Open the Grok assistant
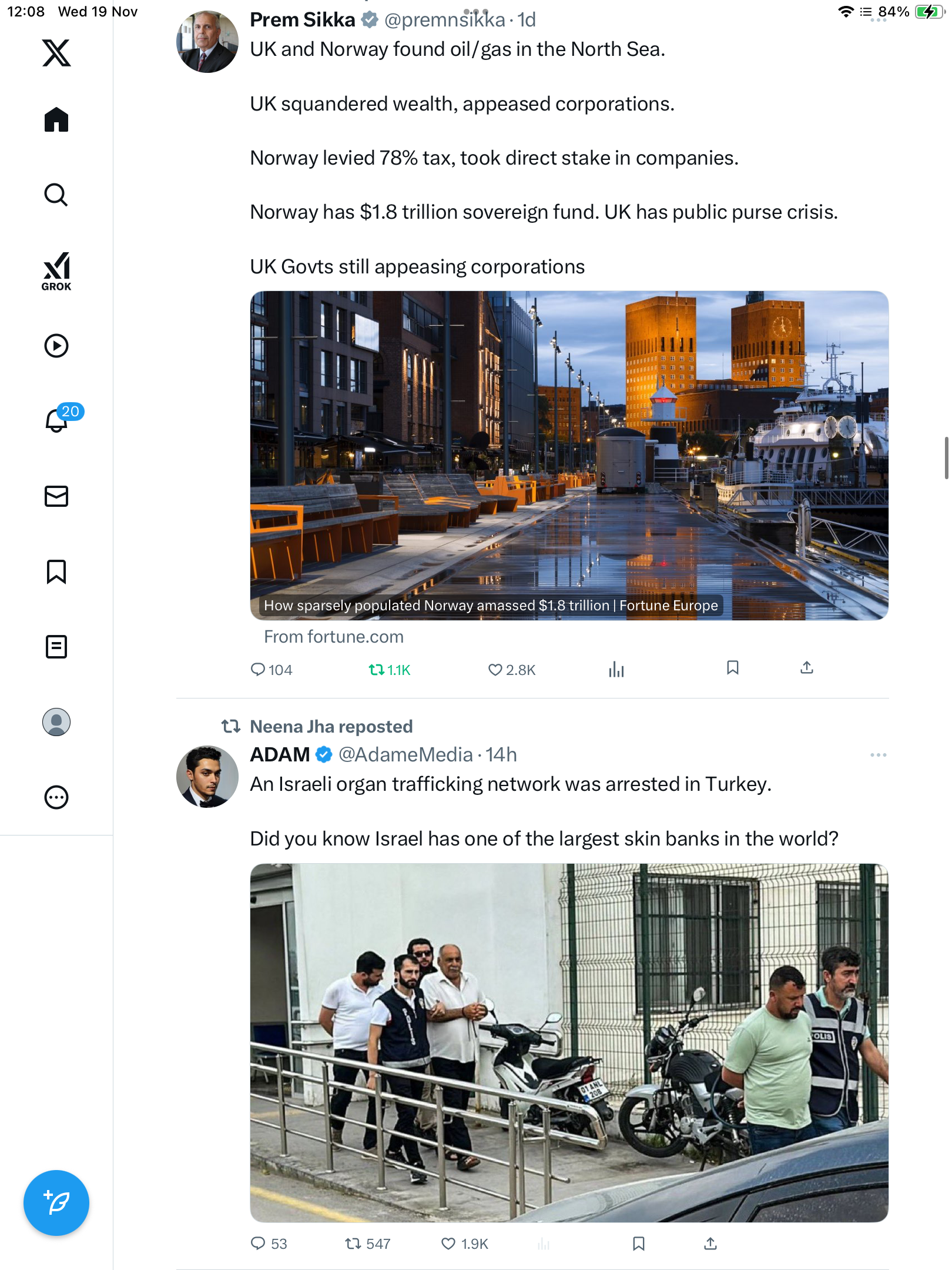Viewport: 952px width, 1270px height. tap(56, 271)
